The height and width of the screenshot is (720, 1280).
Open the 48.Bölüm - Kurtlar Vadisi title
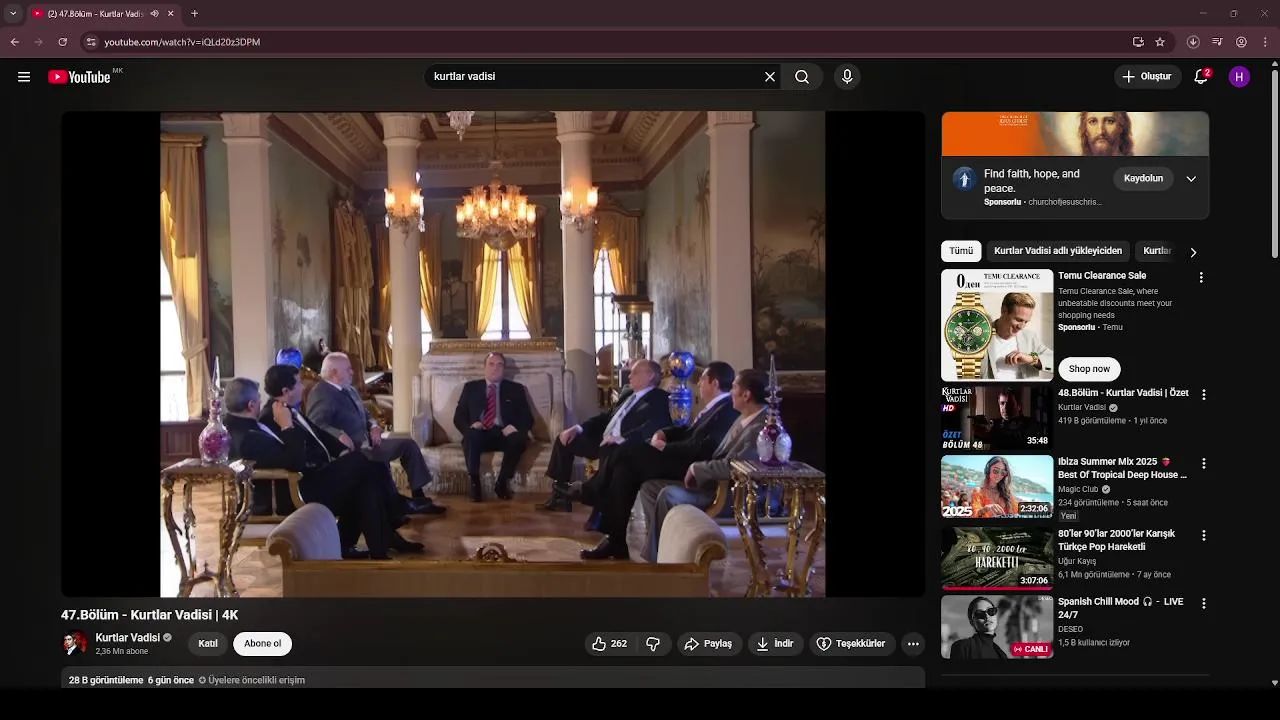(x=1123, y=393)
